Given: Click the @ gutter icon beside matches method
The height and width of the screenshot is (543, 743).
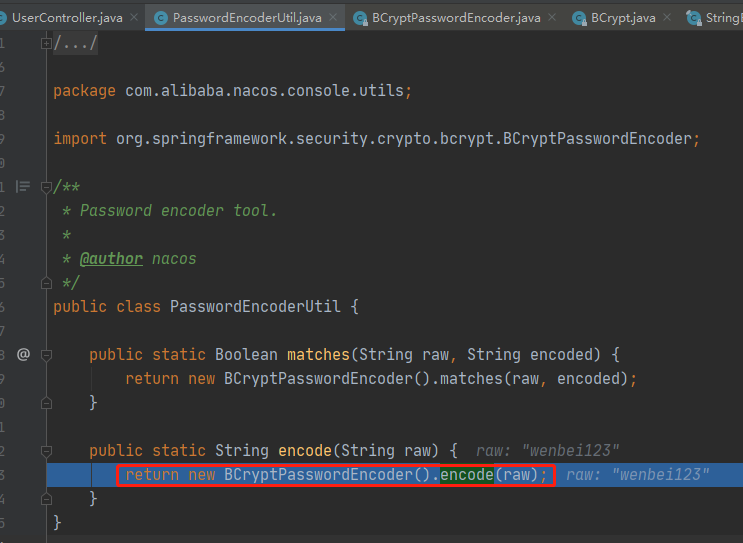Looking at the screenshot, I should (23, 354).
